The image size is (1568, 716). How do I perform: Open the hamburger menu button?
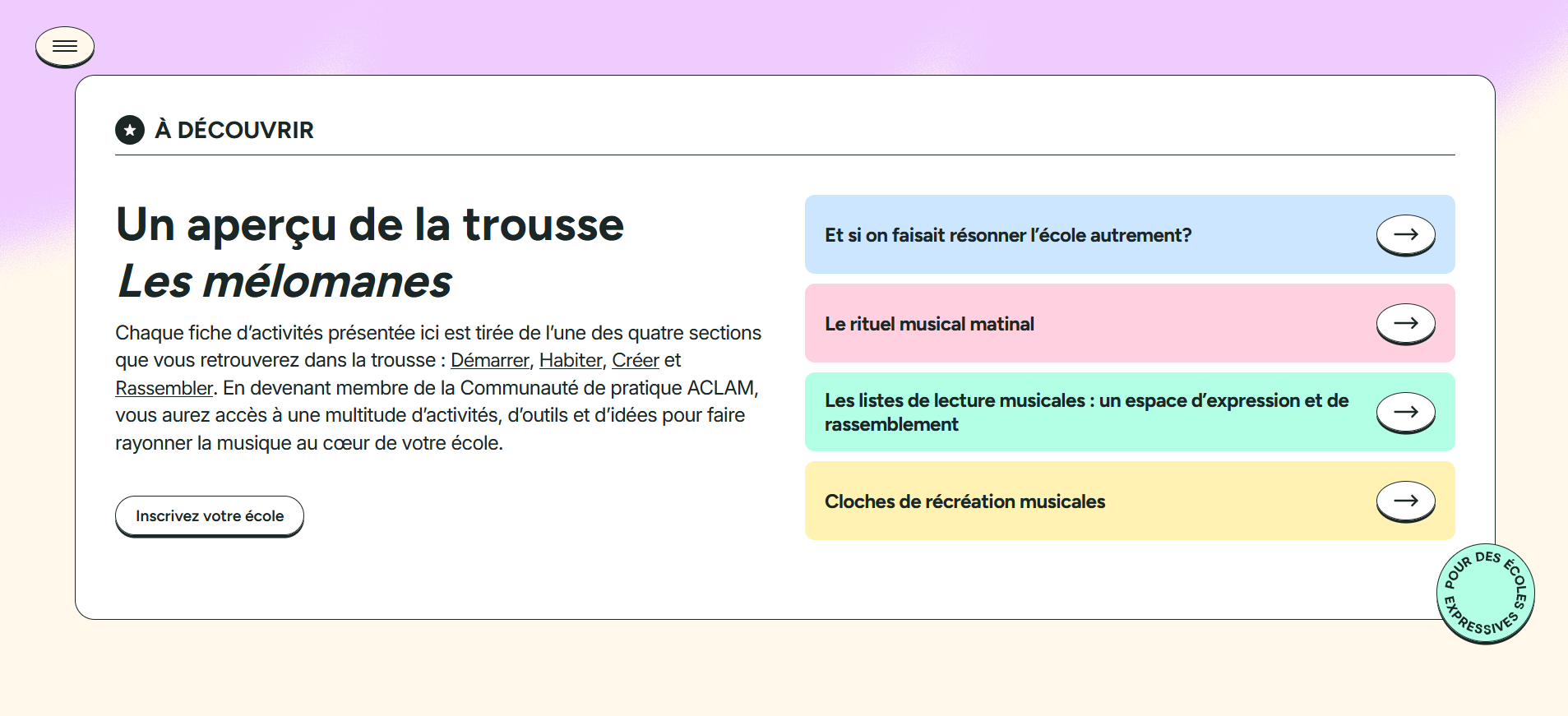point(65,47)
